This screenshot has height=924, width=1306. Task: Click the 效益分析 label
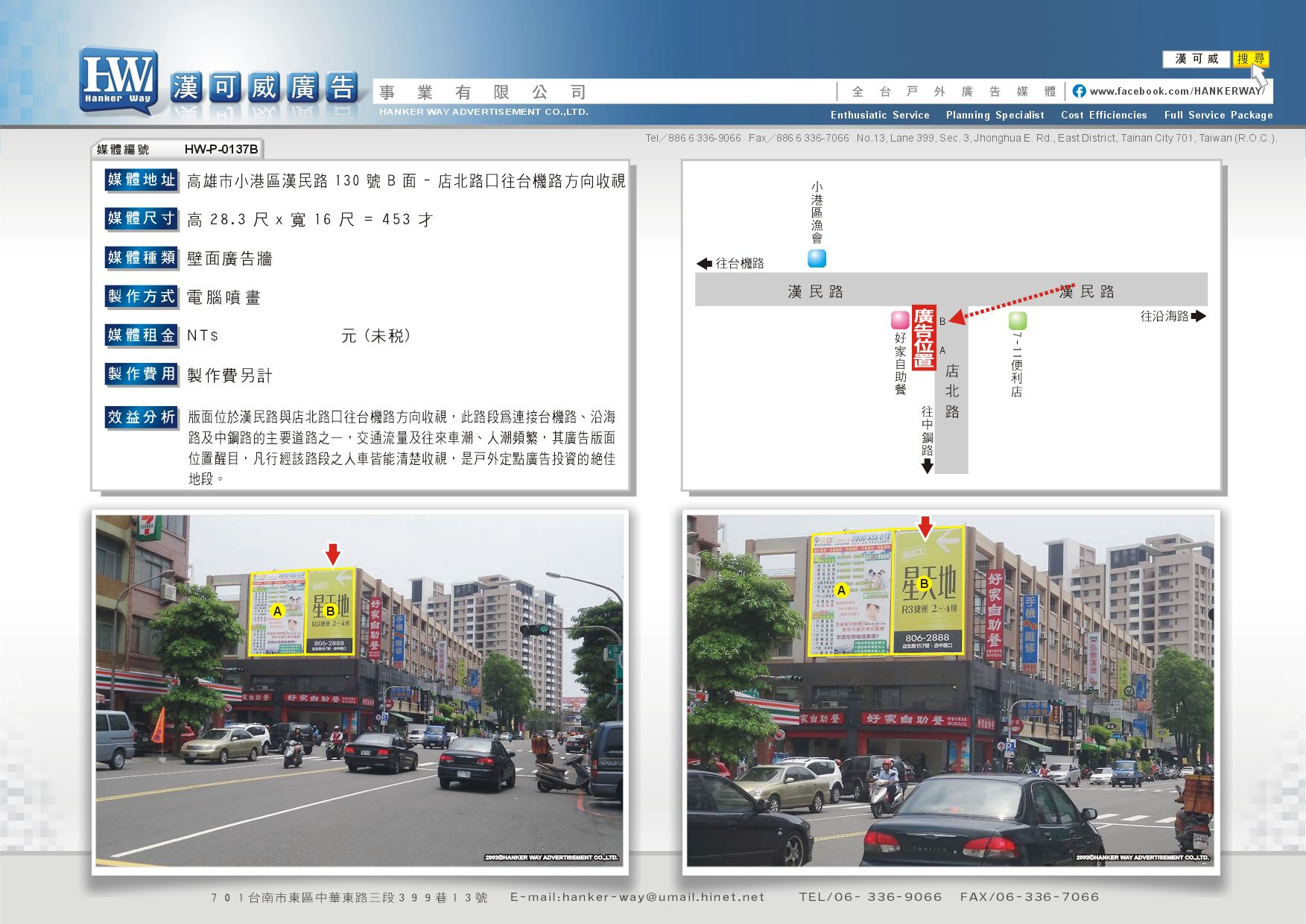[x=141, y=417]
